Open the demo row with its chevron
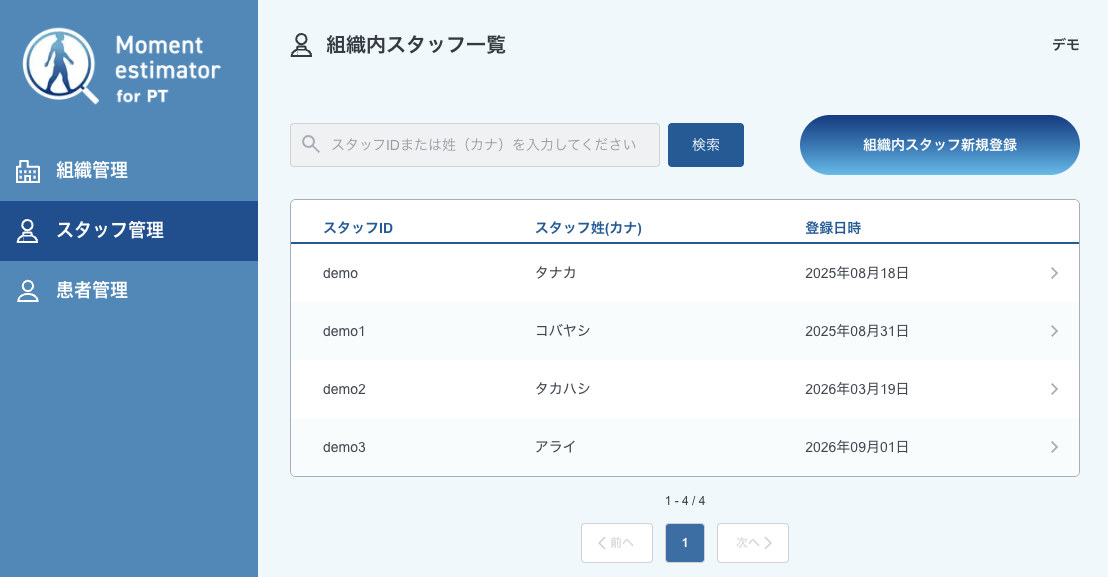The height and width of the screenshot is (577, 1108). coord(1054,273)
